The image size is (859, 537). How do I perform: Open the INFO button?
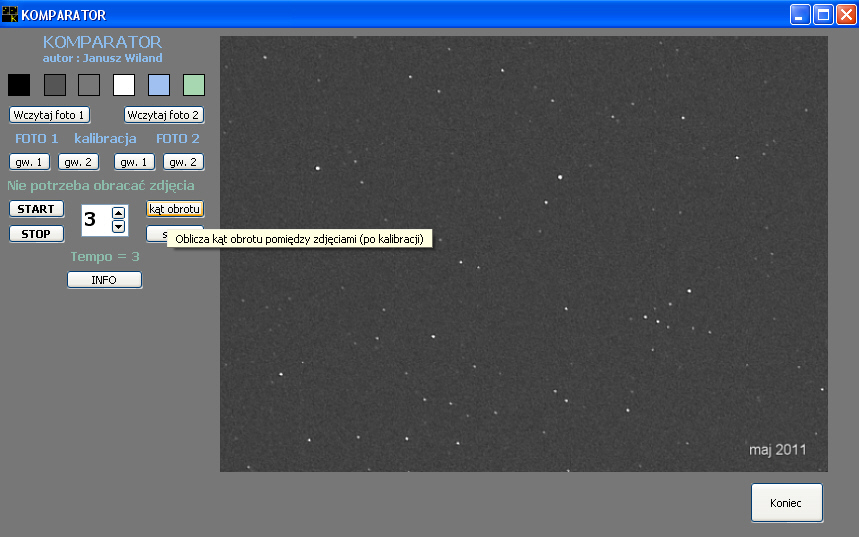[105, 280]
